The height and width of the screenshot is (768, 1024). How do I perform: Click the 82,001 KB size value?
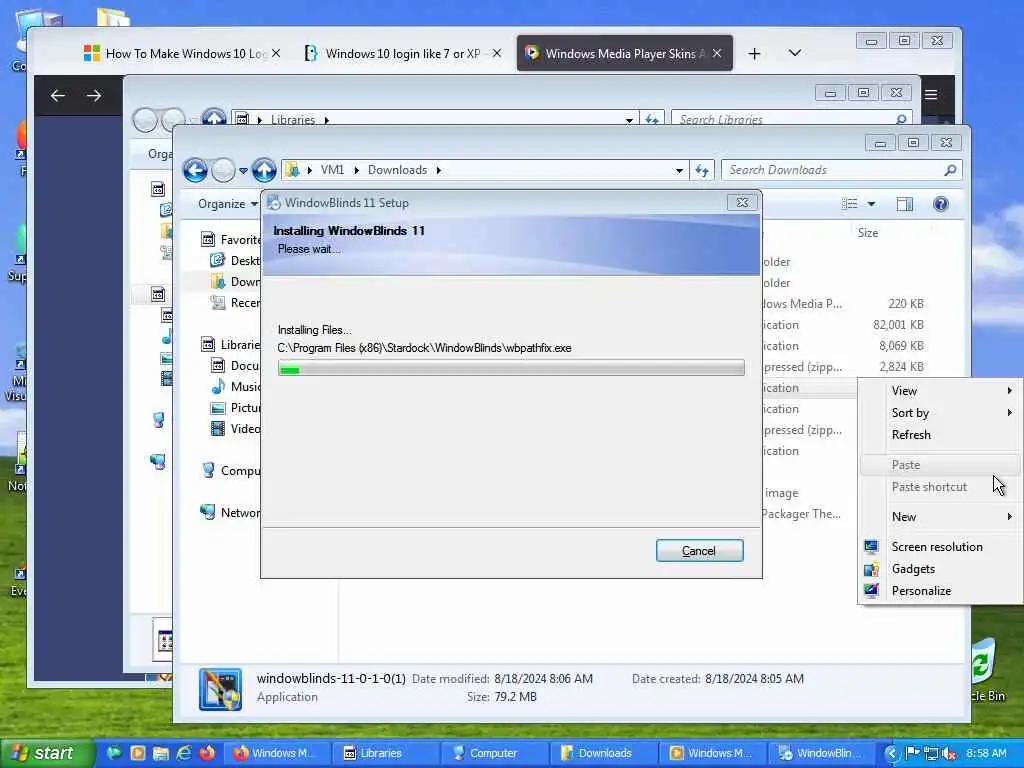click(x=899, y=325)
